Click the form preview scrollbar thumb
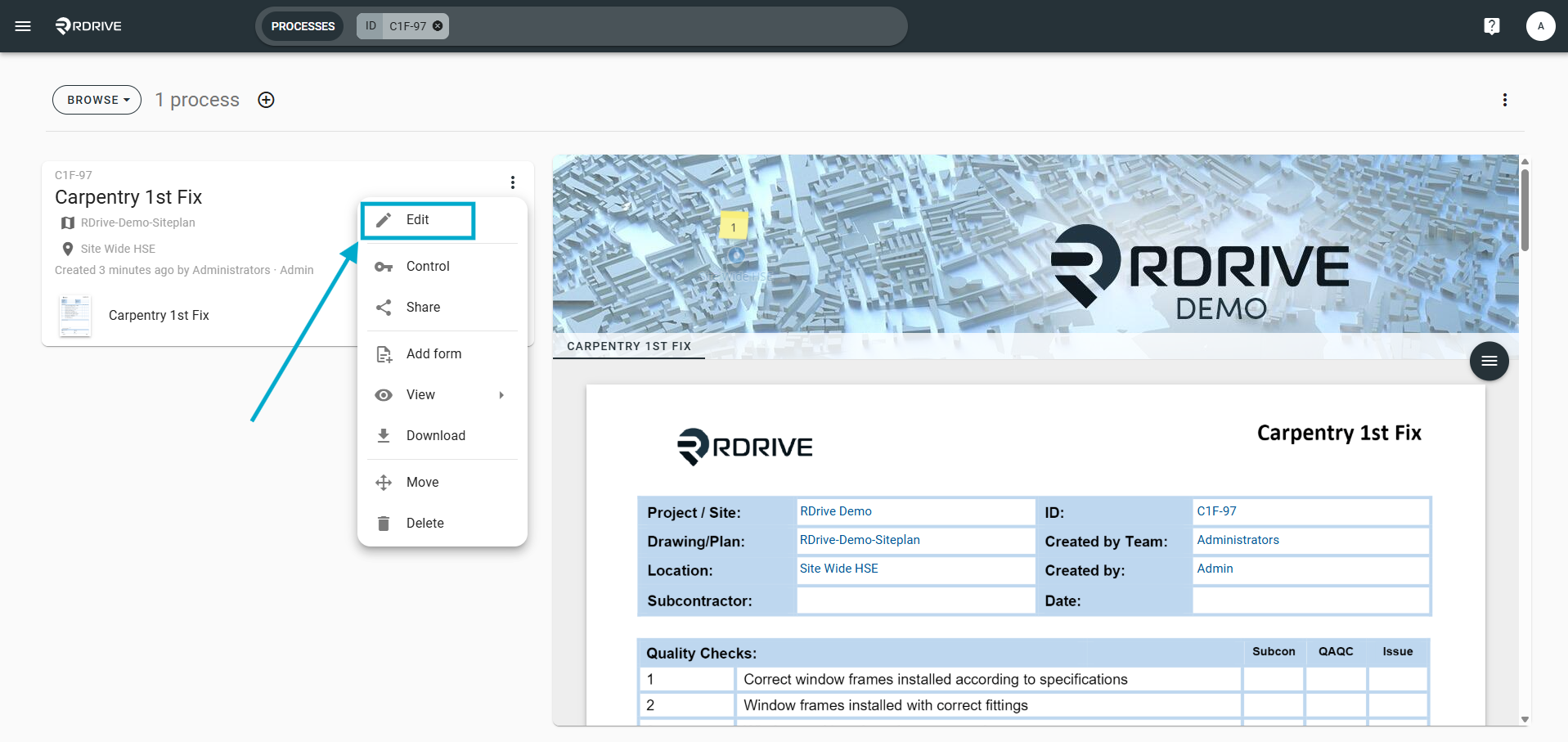Image resolution: width=1568 pixels, height=742 pixels. click(1525, 210)
